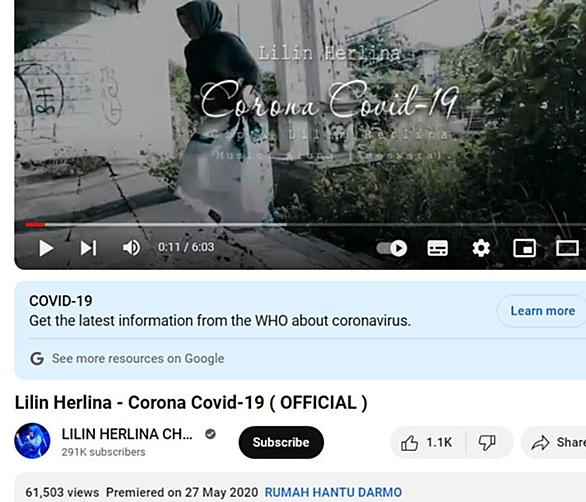Play the video

46,248
